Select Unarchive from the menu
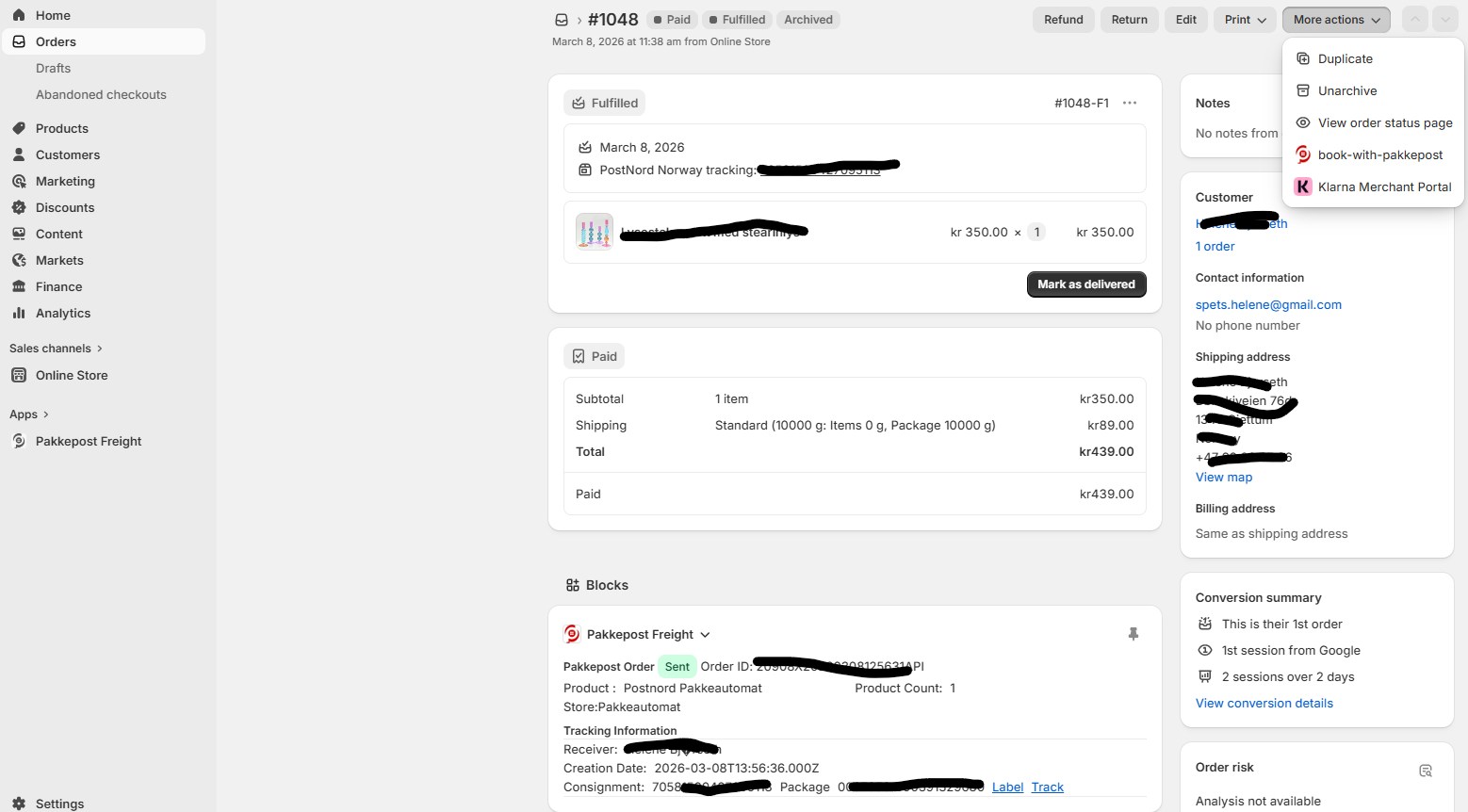The image size is (1468, 812). (1374, 90)
